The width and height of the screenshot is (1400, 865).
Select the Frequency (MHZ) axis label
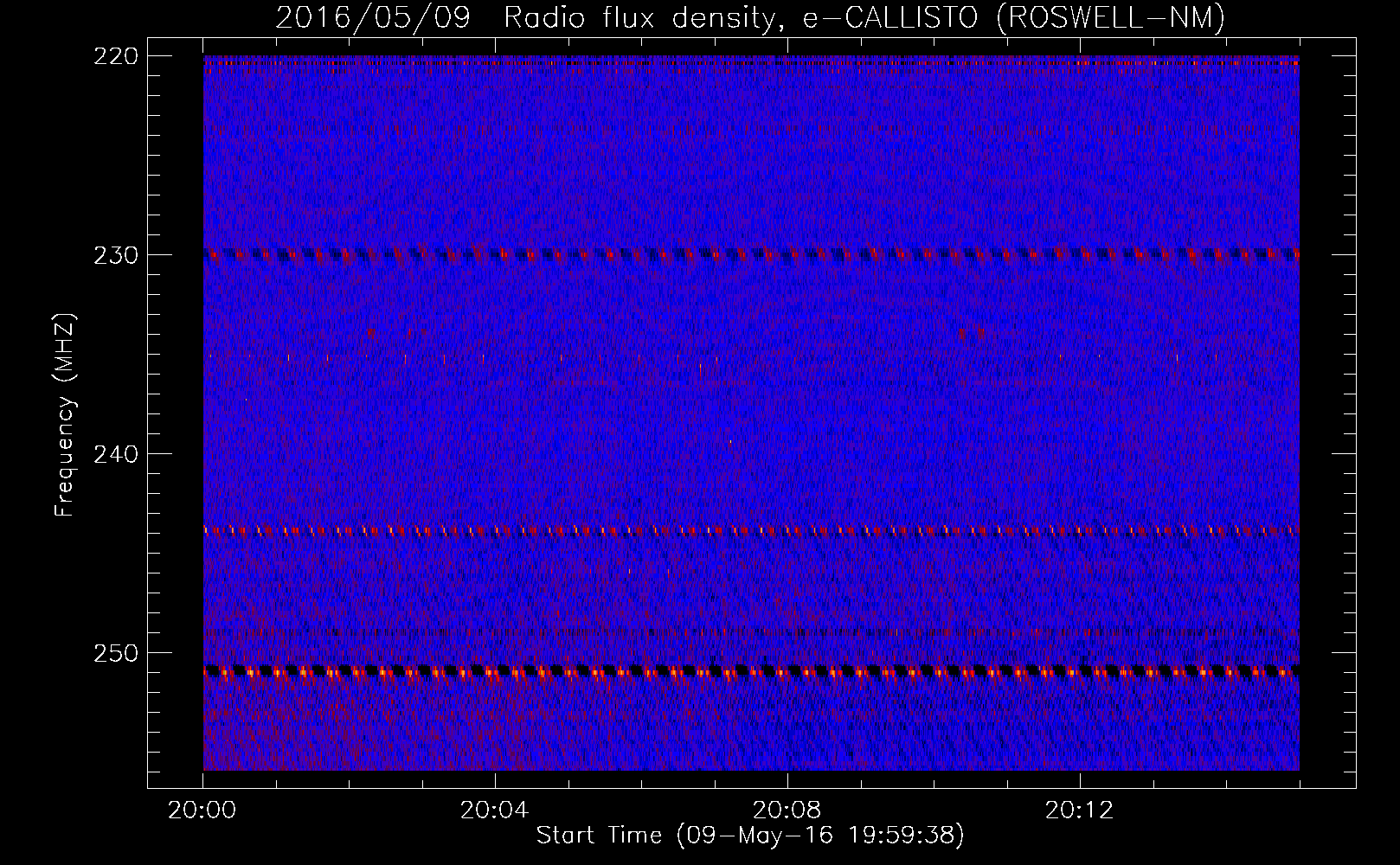tap(65, 415)
